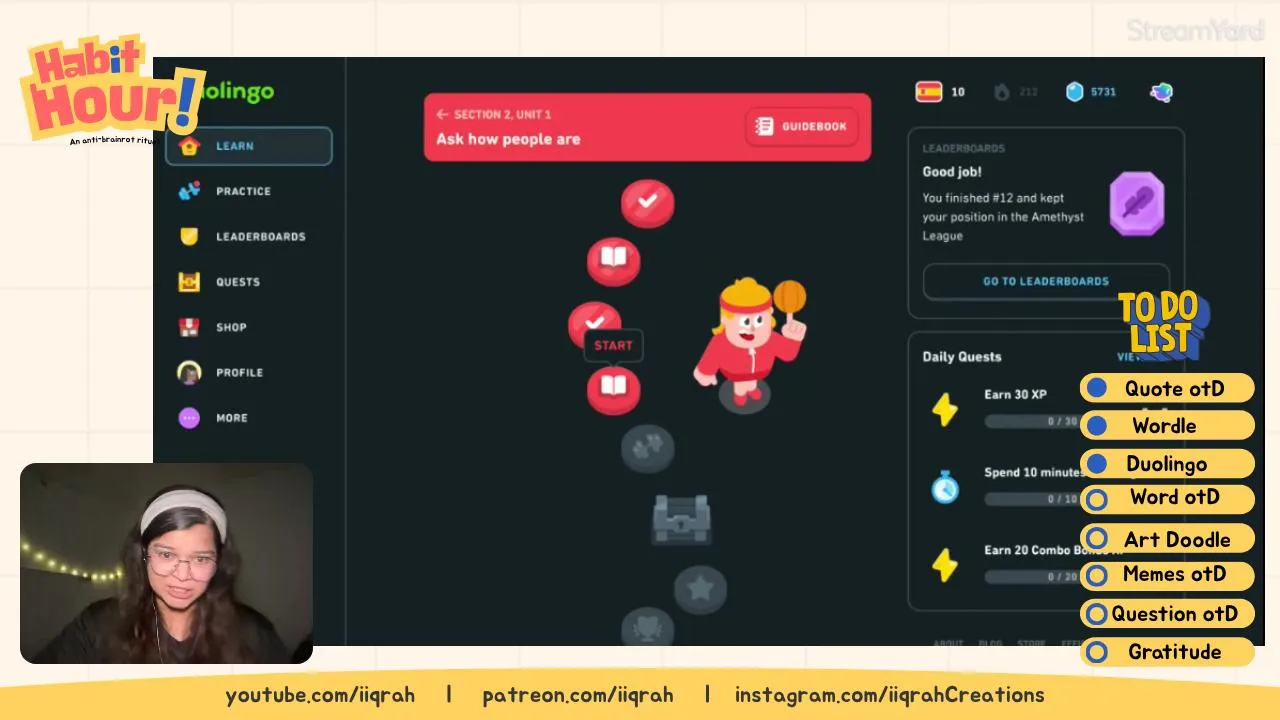The image size is (1280, 720).
Task: Click the blue gems icon
Action: 1074,92
